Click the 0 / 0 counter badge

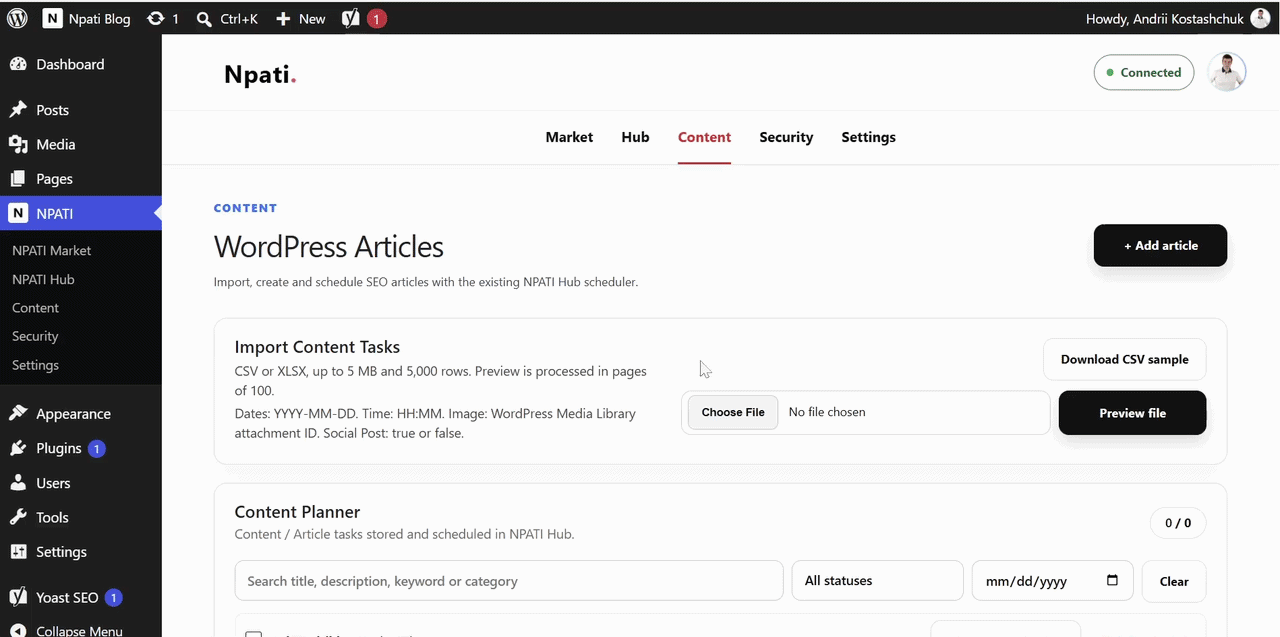[1178, 523]
